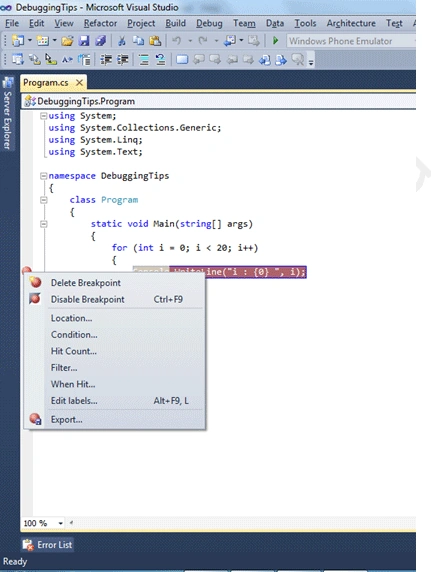Click the Undo arrow icon
Image resolution: width=431 pixels, height=572 pixels.
coord(177,41)
